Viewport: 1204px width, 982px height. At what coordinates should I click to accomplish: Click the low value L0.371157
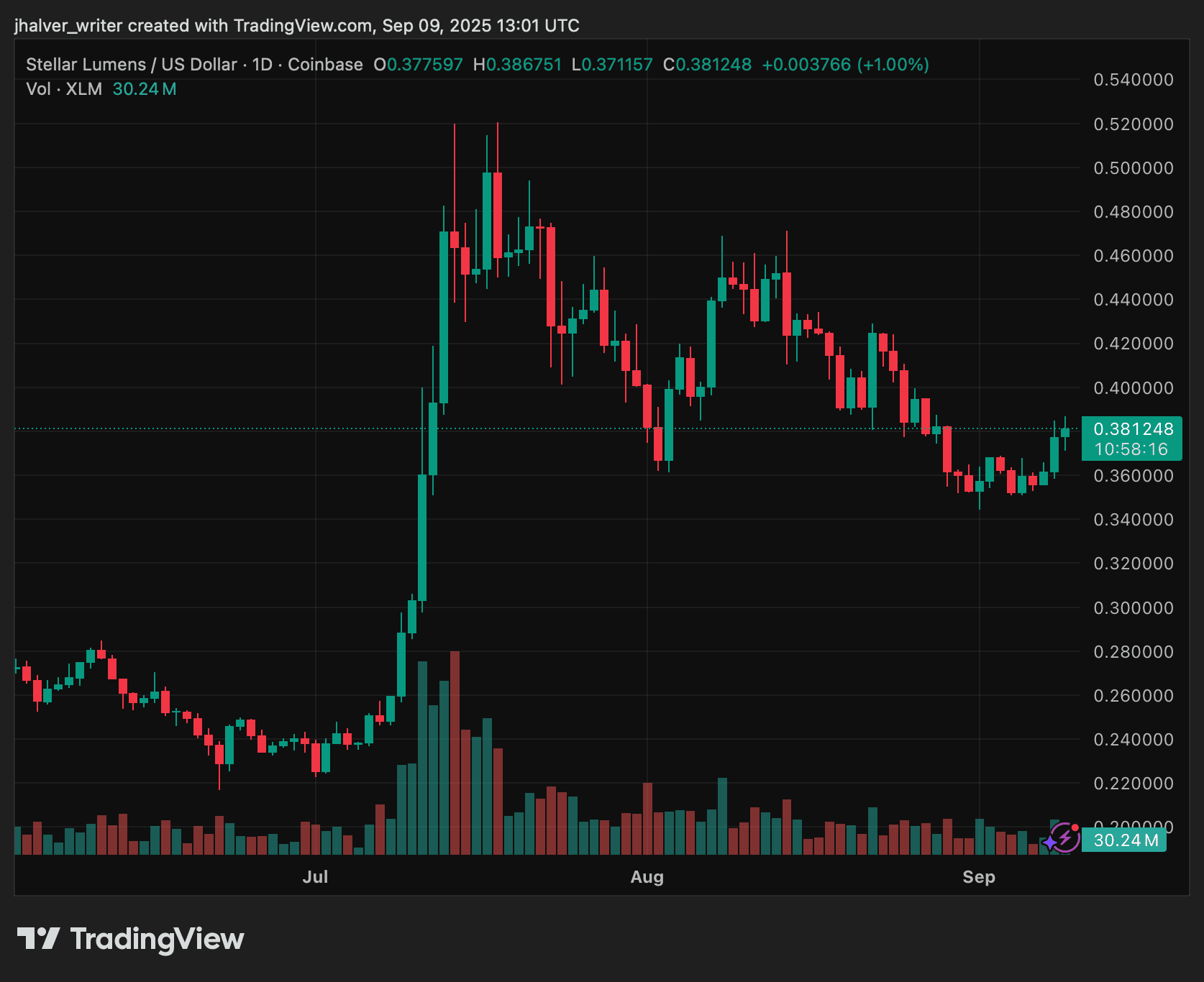pyautogui.click(x=612, y=65)
